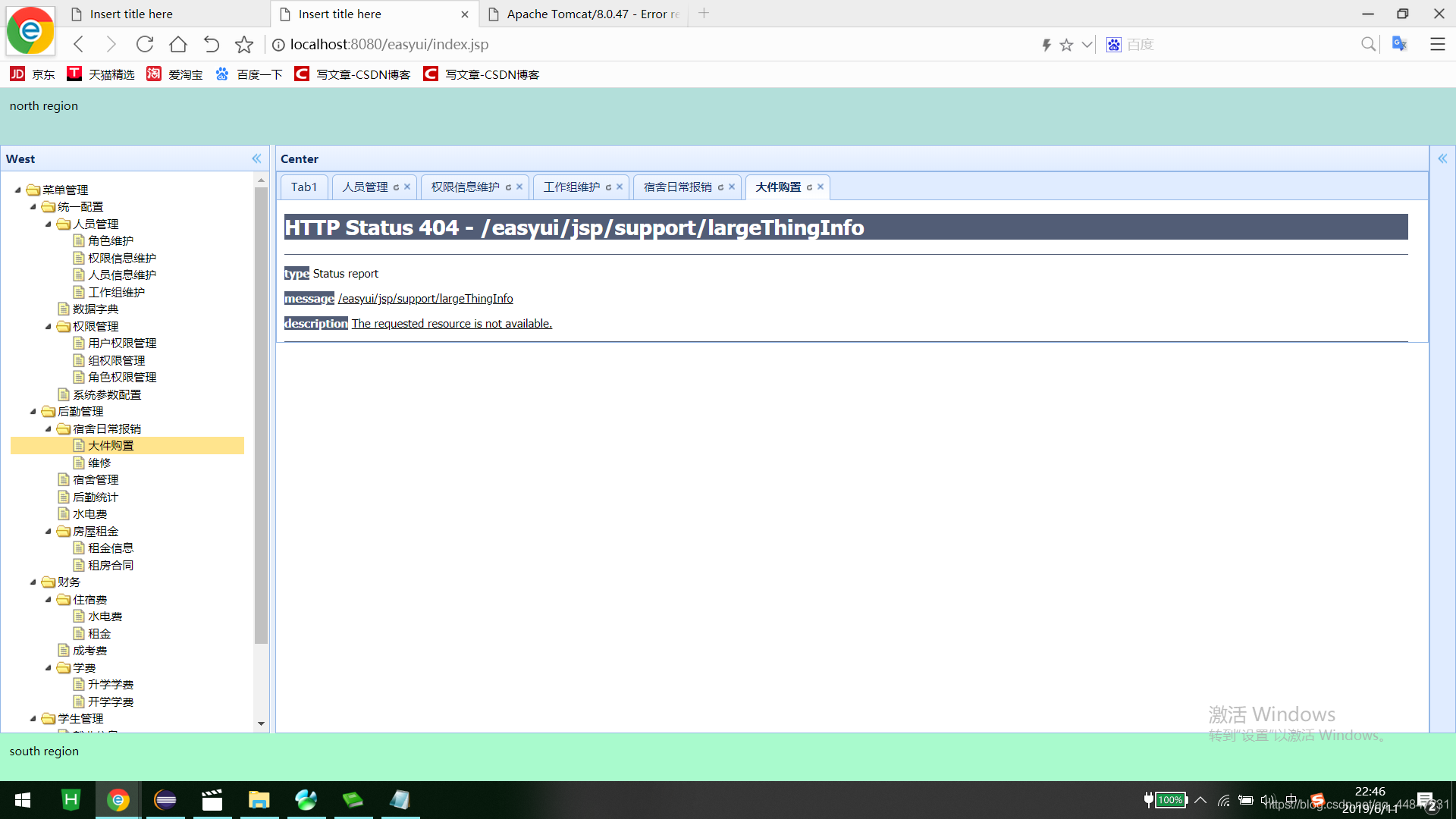Collapse 学费 folder
Image resolution: width=1456 pixels, height=819 pixels.
(x=49, y=667)
